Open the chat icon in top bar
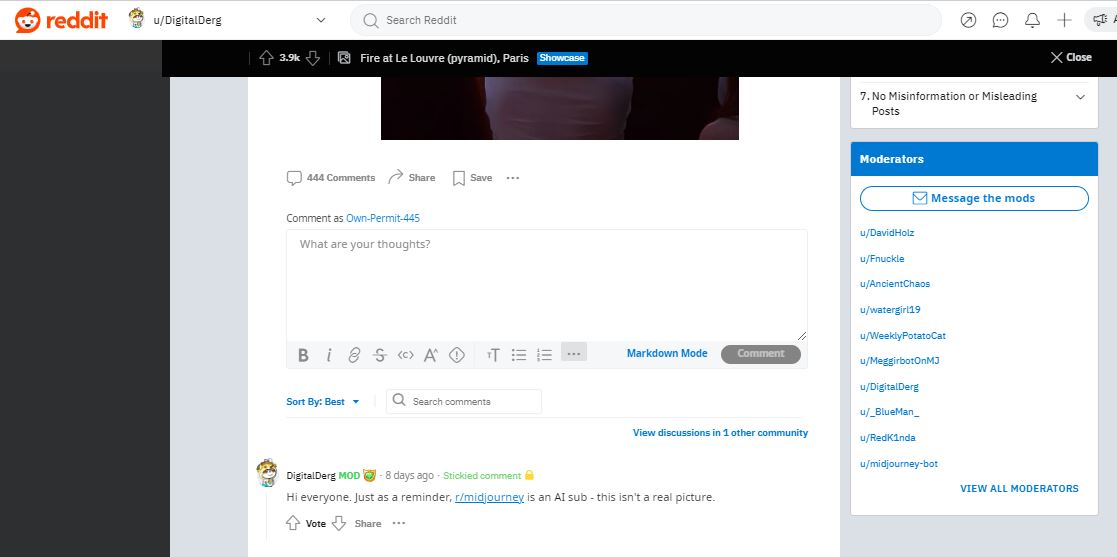This screenshot has width=1117, height=557. click(1000, 21)
